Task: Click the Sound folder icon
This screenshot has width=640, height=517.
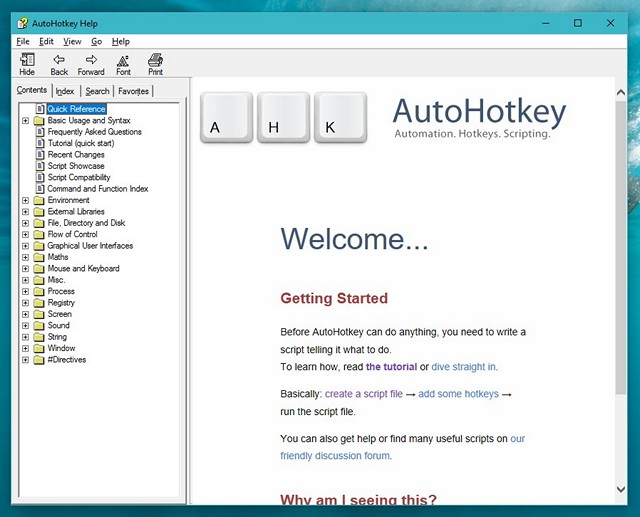Action: tap(39, 326)
